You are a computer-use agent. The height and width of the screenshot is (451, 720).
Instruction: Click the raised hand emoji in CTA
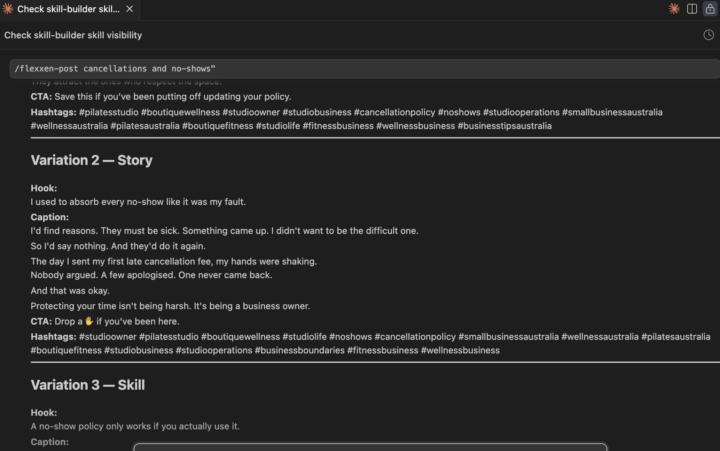(89, 321)
